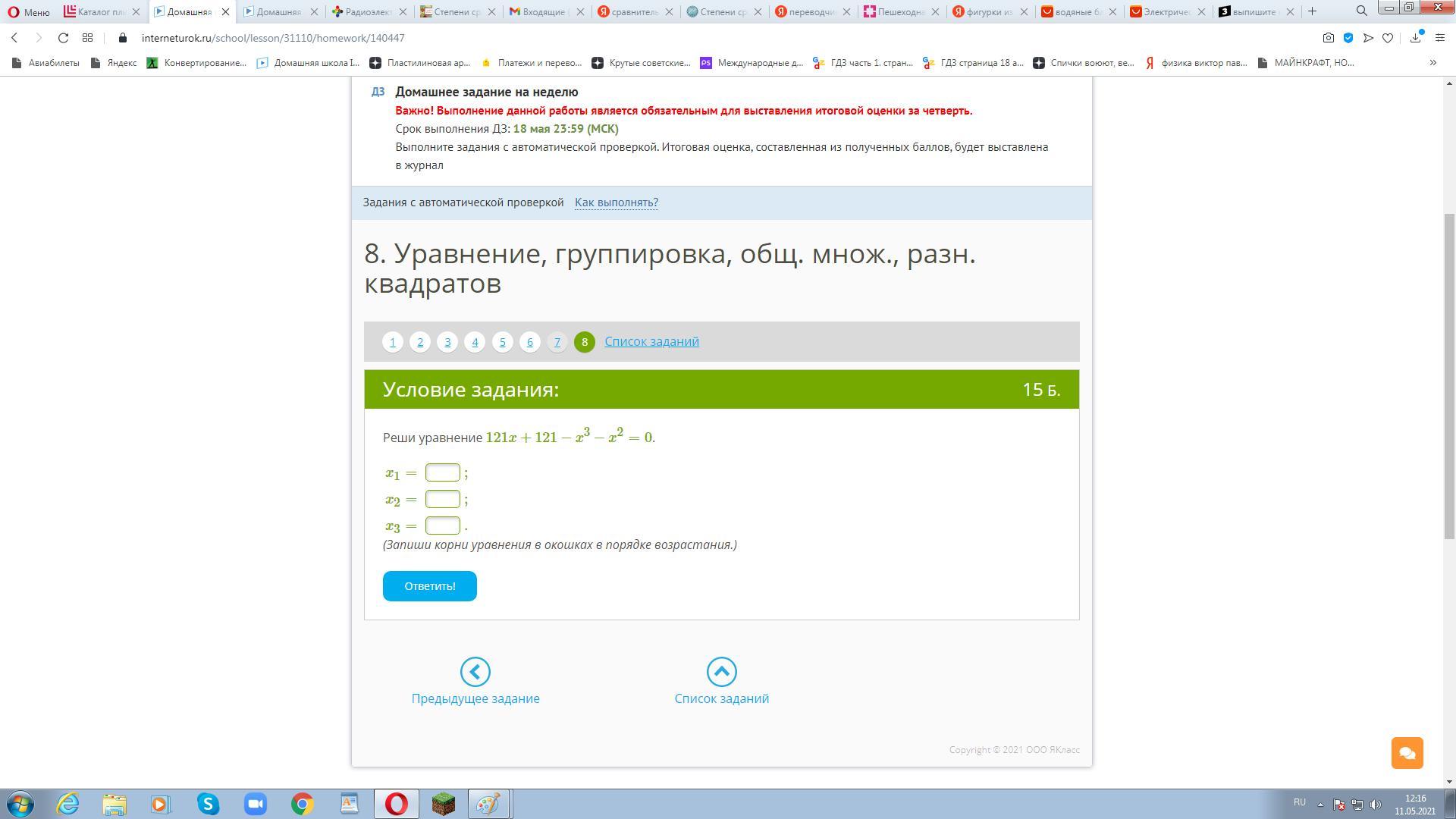Open the downloads icon in toolbar
This screenshot has height=819, width=1456.
coord(1415,38)
